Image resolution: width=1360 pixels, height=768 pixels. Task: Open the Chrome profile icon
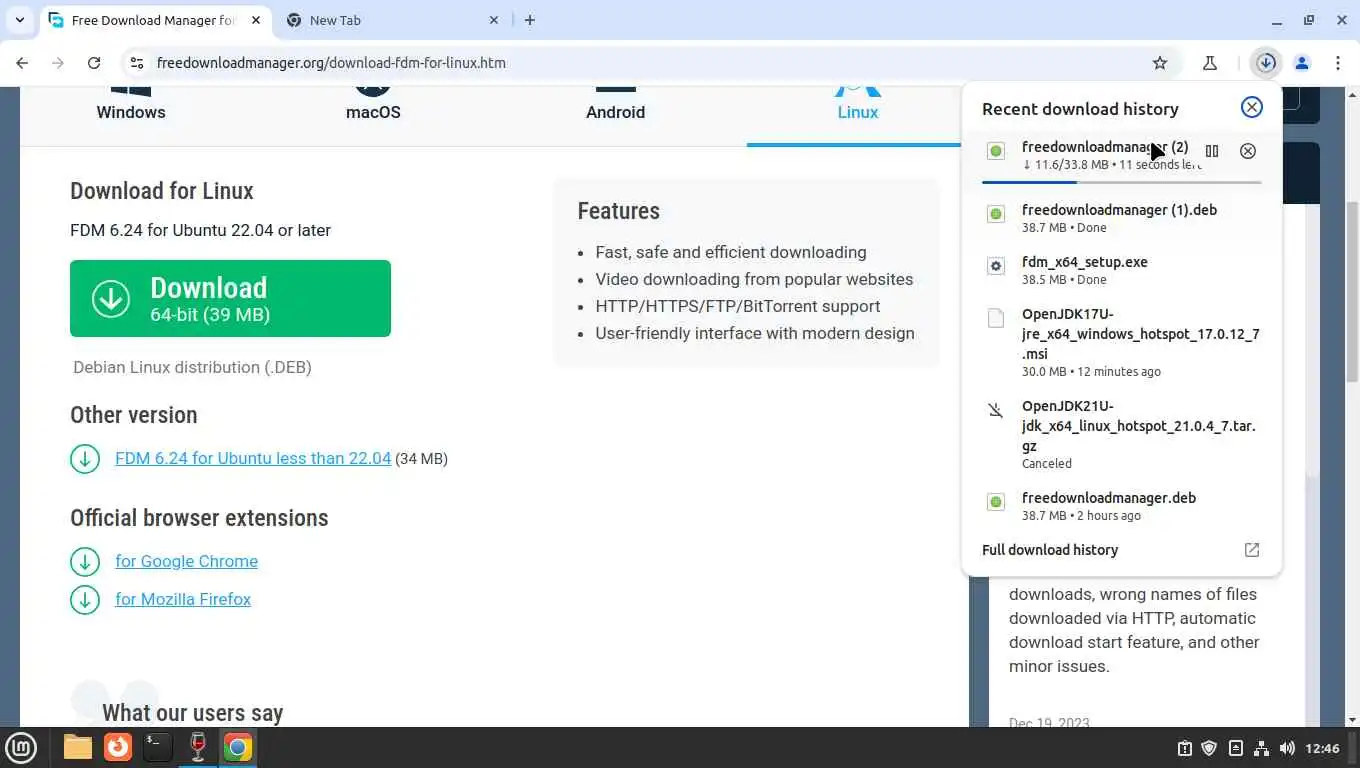1302,63
